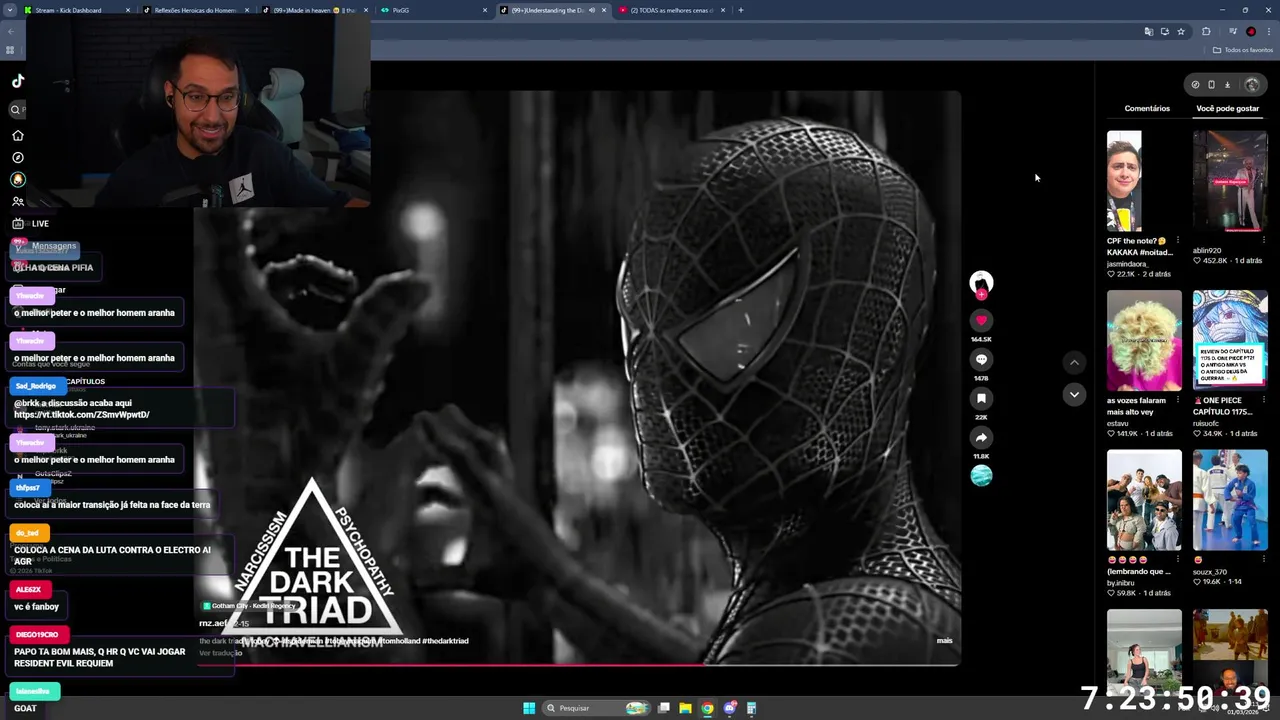This screenshot has width=1280, height=720.
Task: Open the tab search dropdown arrow in Chrome
Action: pyautogui.click(x=10, y=10)
